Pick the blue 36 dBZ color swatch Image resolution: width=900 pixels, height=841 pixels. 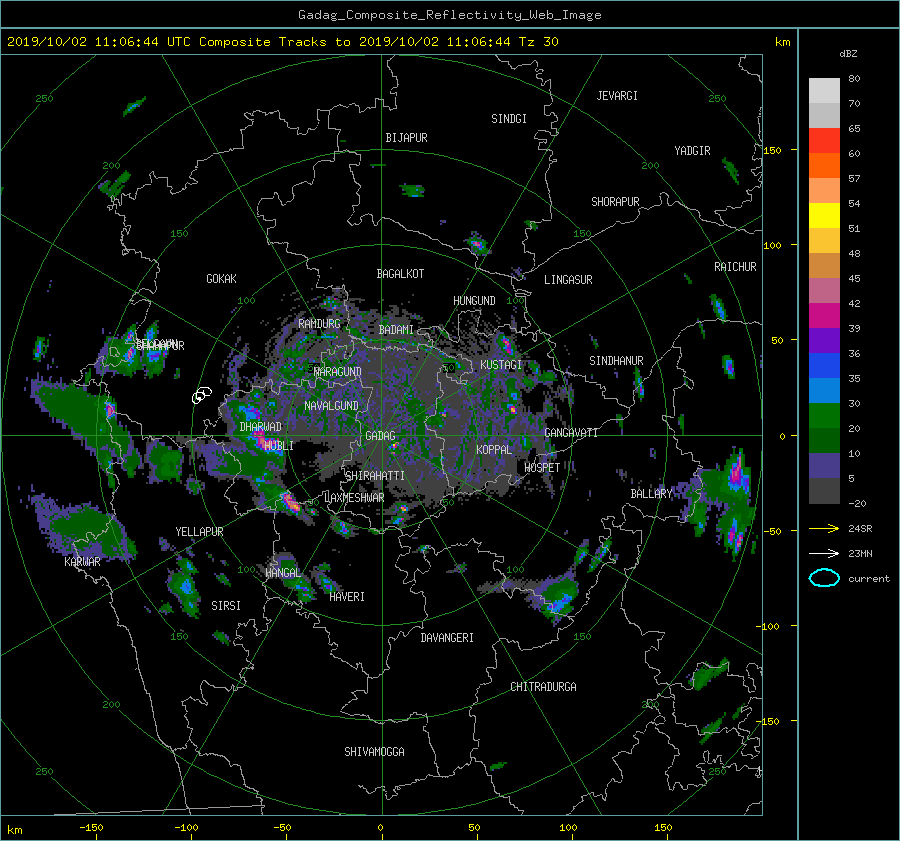point(824,365)
